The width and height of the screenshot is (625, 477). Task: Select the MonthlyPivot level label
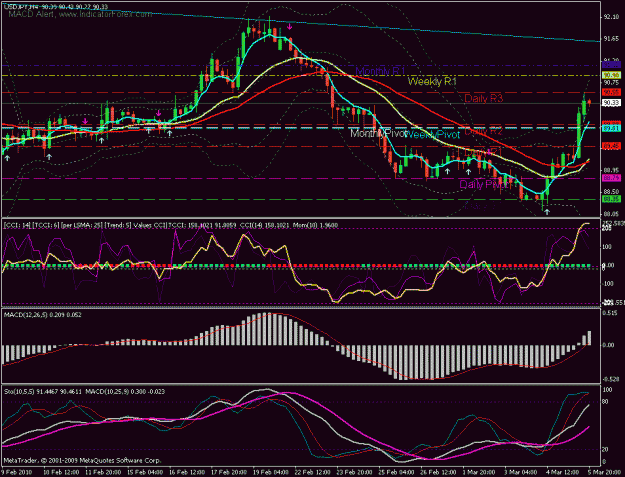[x=378, y=133]
